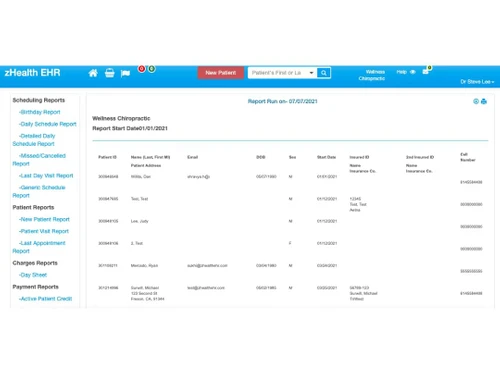Click the Insured ID column header

point(359,157)
